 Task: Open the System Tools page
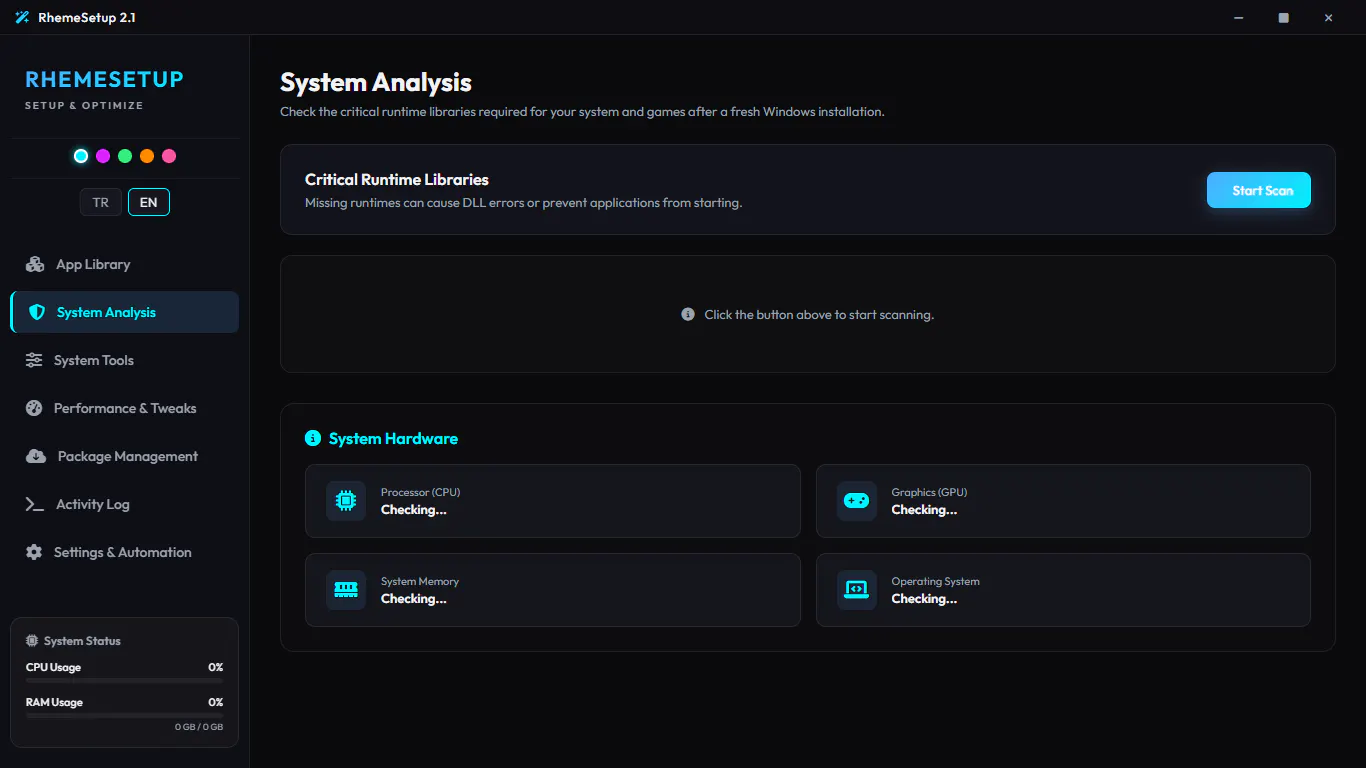(124, 360)
